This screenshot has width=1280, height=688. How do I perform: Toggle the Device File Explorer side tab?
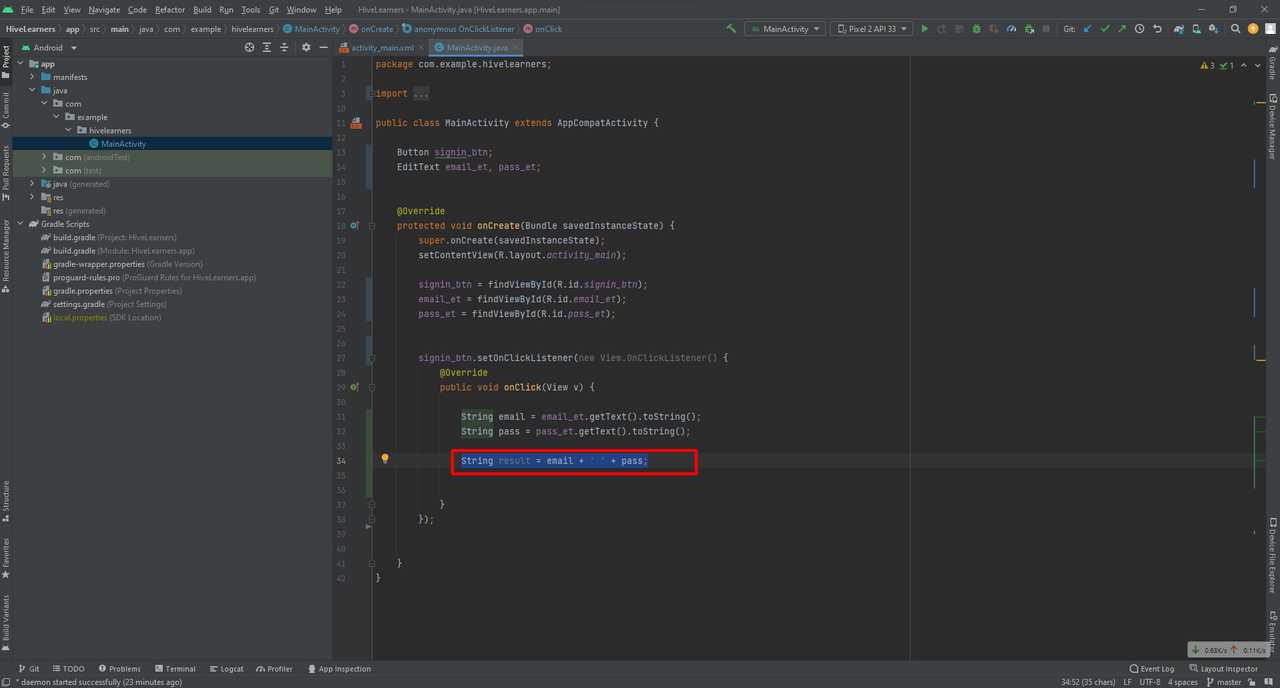(1273, 556)
